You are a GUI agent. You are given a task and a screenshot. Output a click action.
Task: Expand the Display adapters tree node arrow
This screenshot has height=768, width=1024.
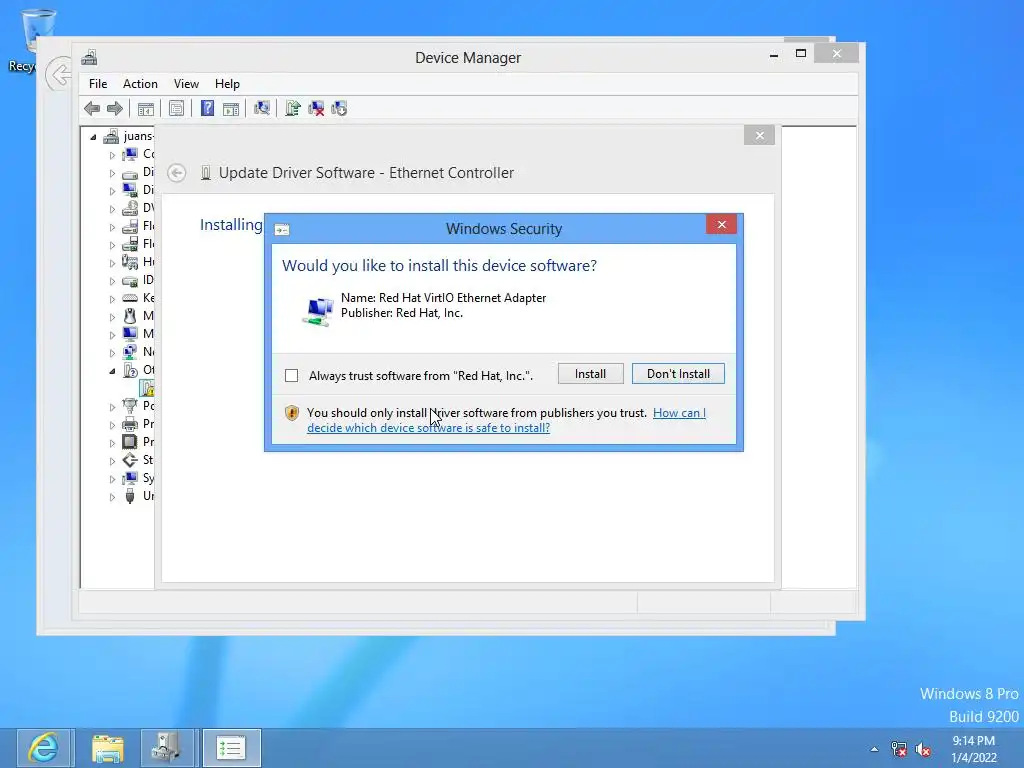coord(112,191)
